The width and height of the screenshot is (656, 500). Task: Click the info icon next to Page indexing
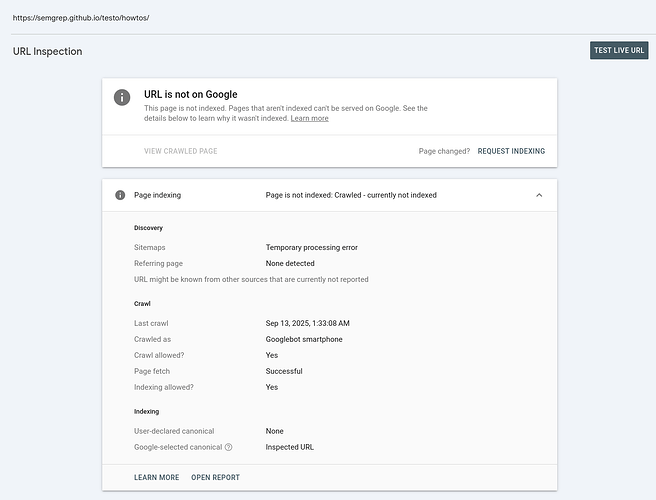120,195
